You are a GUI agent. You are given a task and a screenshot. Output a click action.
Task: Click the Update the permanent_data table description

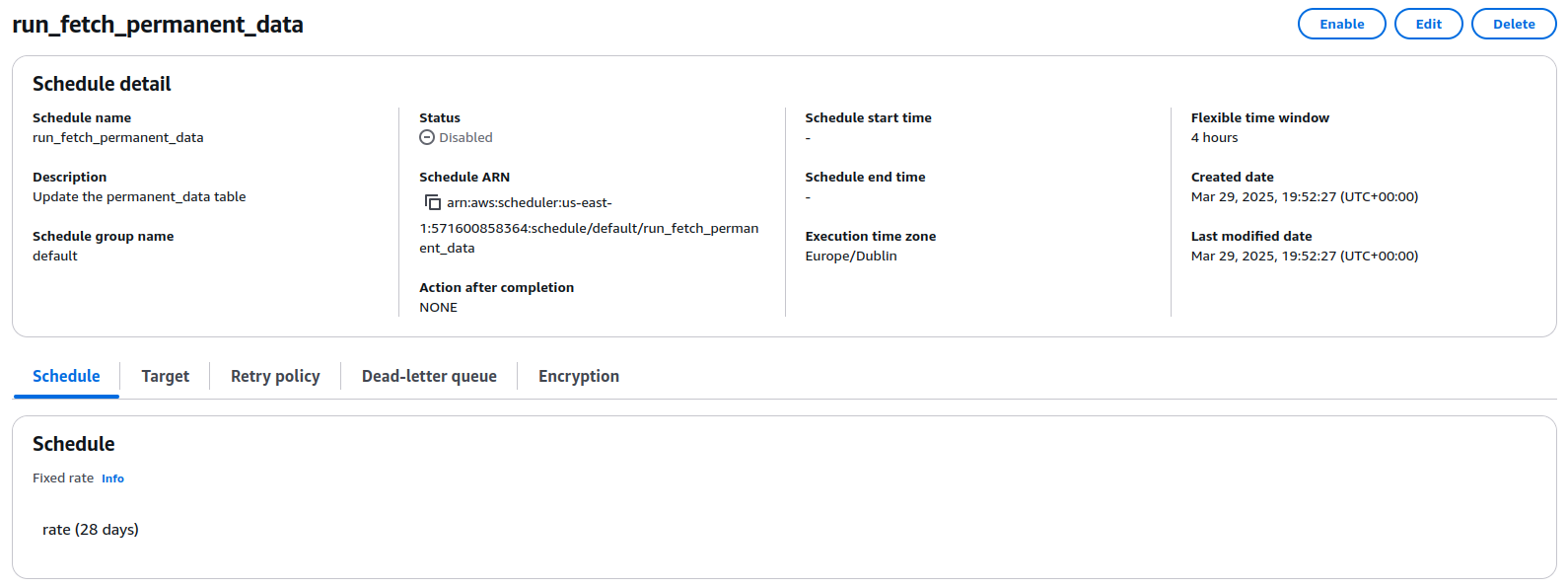click(x=139, y=197)
